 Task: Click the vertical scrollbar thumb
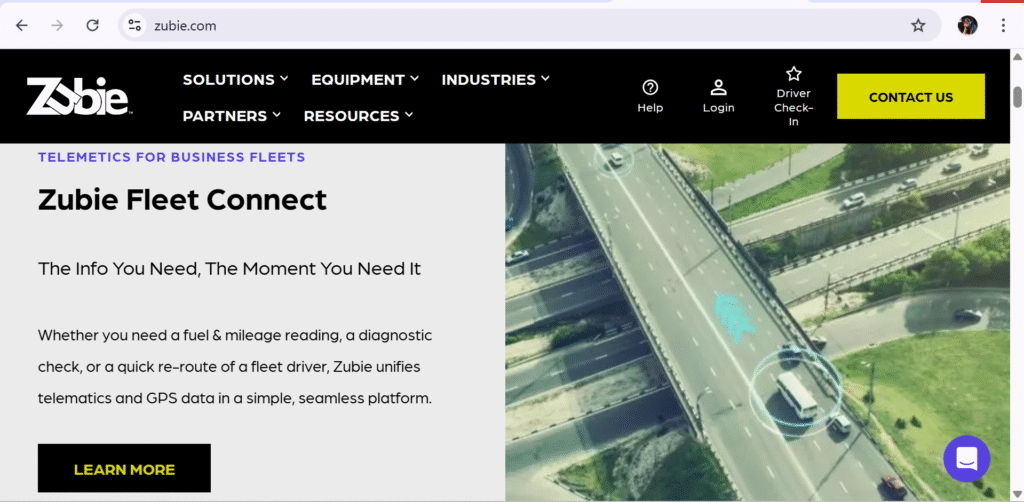tap(1017, 97)
